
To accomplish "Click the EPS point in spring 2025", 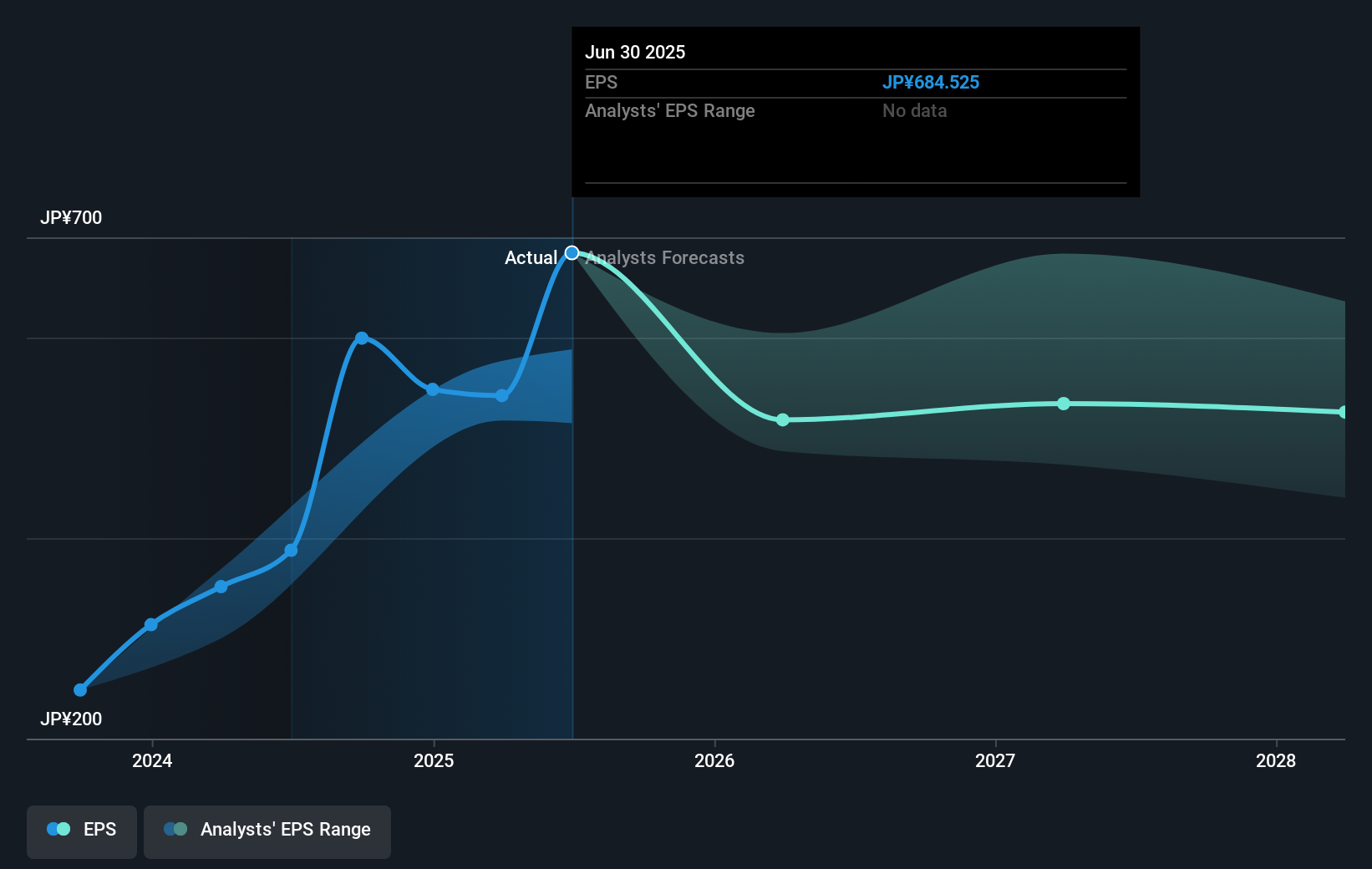I will [502, 396].
